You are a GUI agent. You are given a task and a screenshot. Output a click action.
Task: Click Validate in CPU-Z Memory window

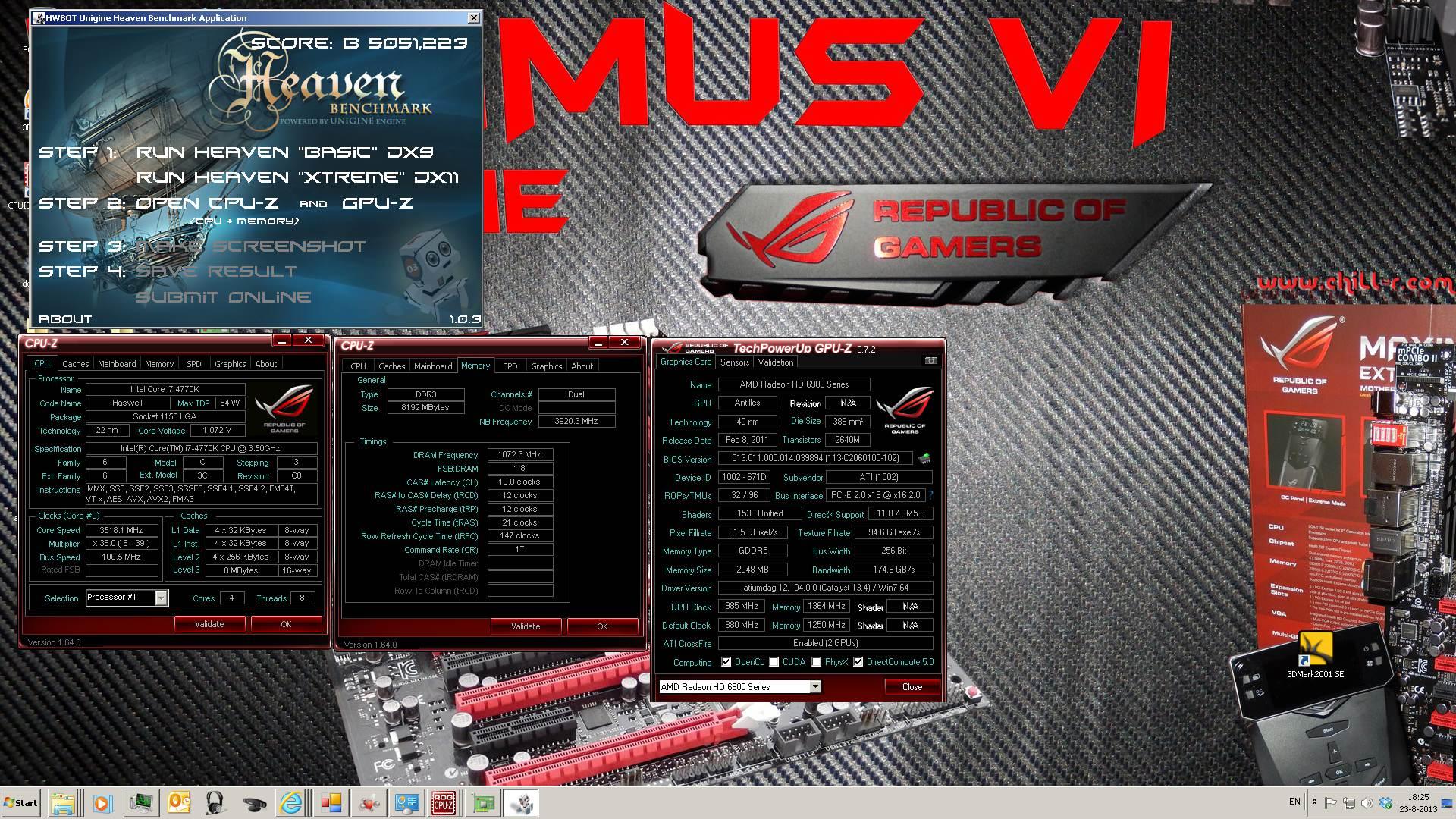(526, 626)
